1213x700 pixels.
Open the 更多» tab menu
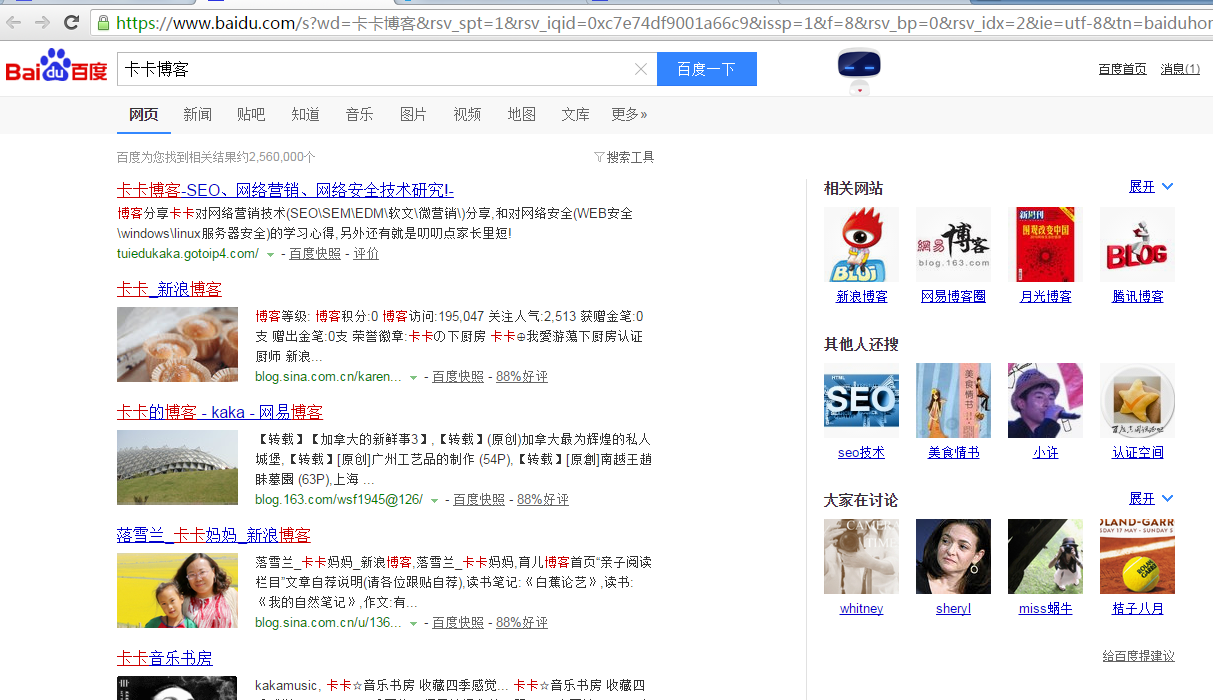(629, 114)
